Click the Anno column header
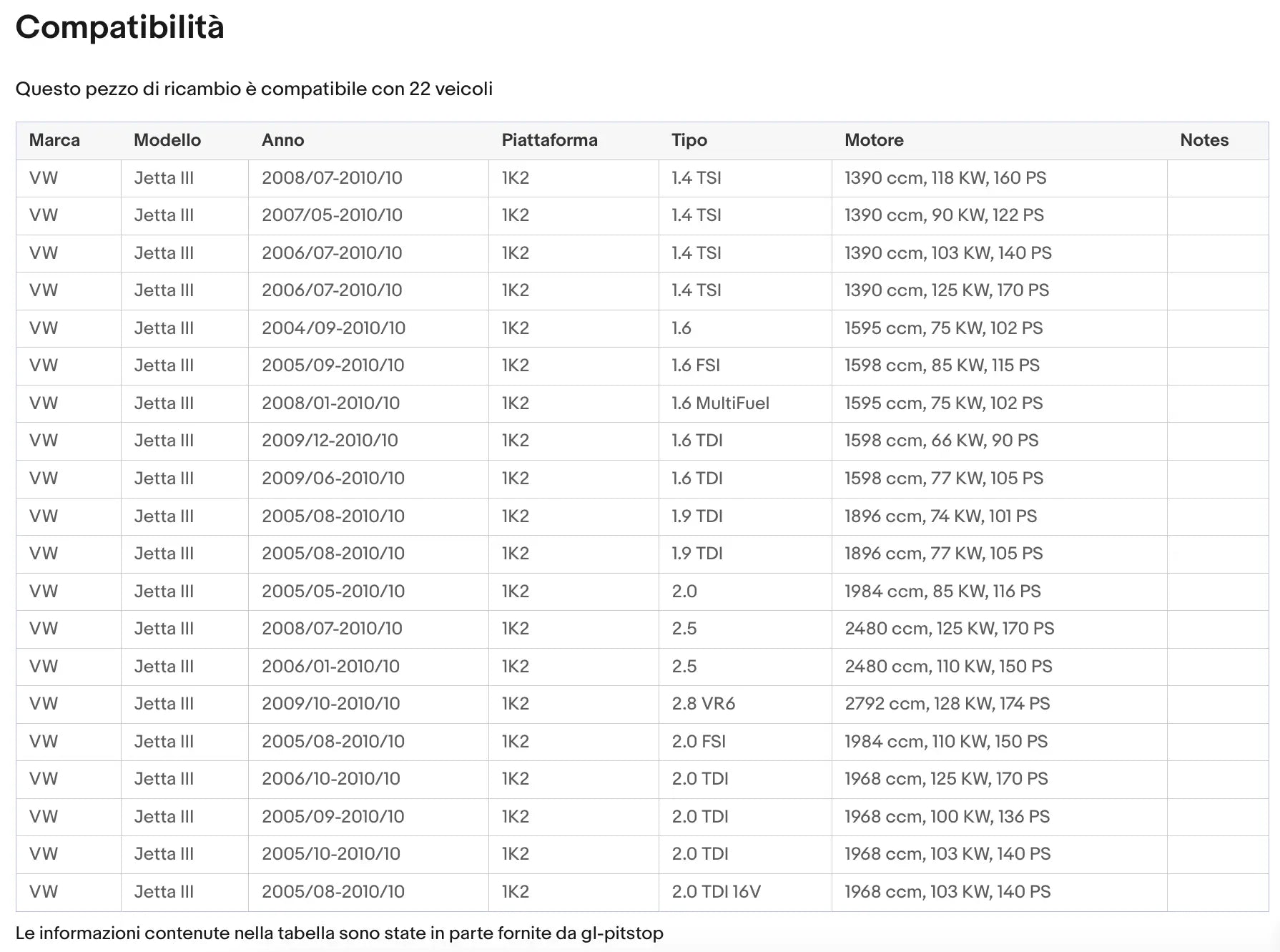1280x952 pixels. pos(282,140)
